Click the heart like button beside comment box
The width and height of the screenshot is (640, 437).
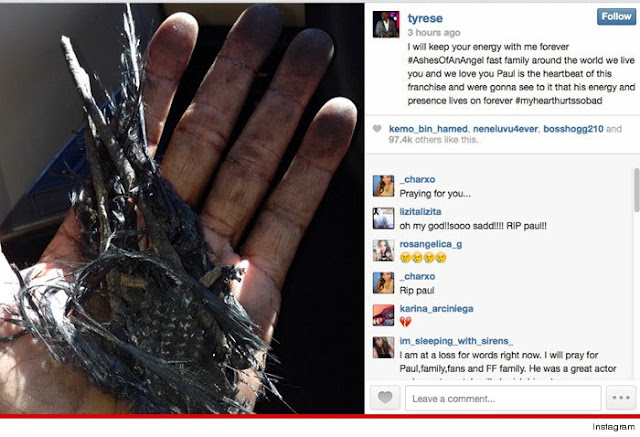[385, 397]
